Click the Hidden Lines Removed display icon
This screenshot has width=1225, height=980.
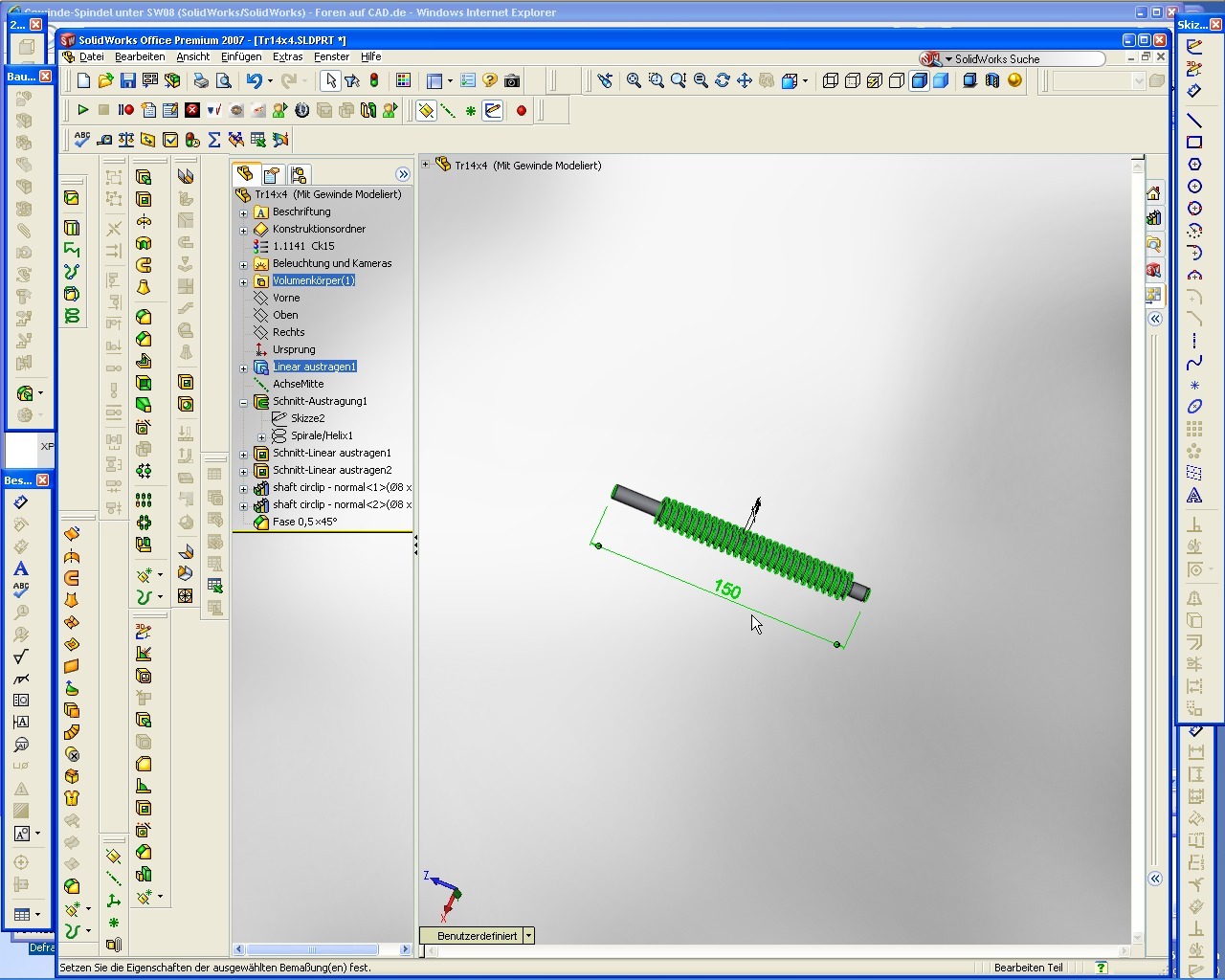tap(897, 81)
